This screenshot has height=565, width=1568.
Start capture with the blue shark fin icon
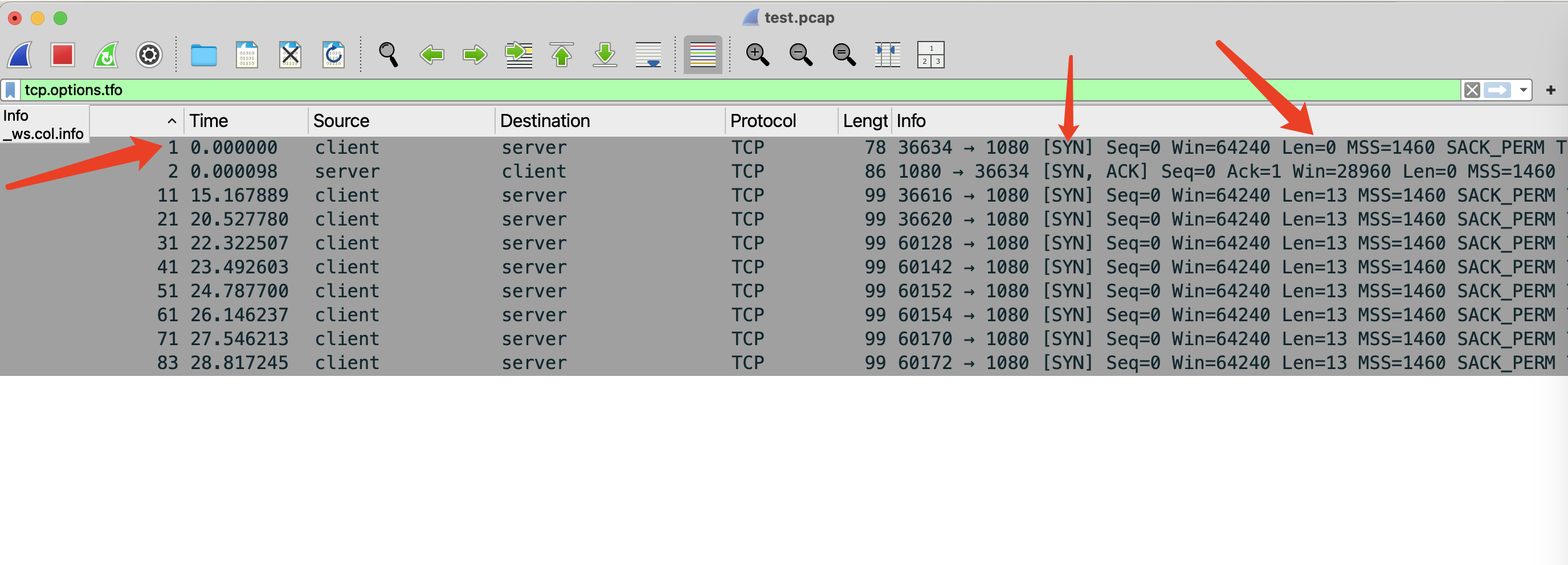(x=19, y=55)
